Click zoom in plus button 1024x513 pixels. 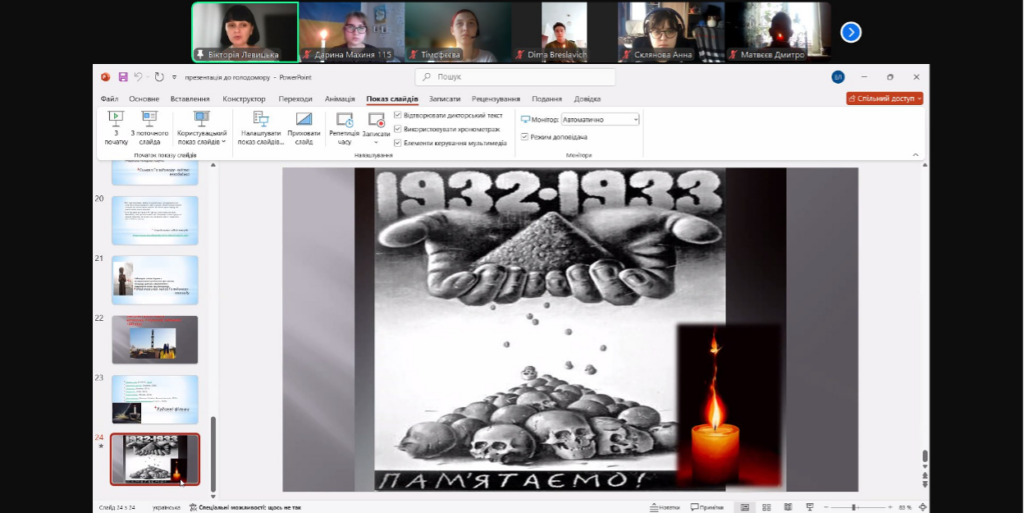[x=889, y=507]
